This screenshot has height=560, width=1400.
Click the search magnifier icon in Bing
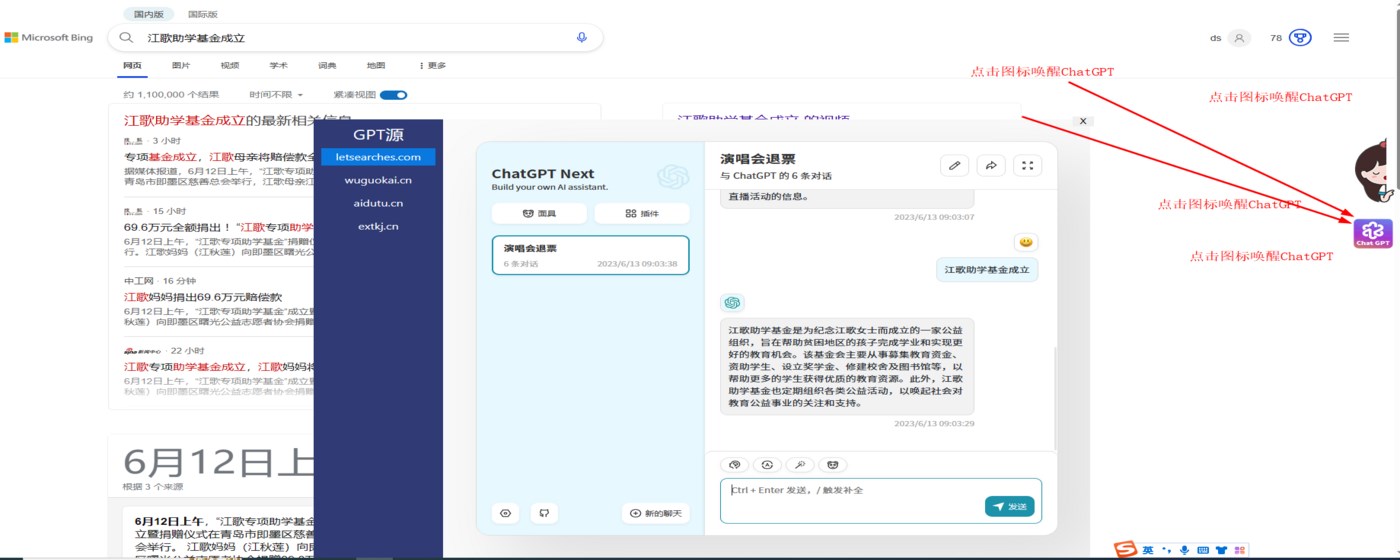(x=126, y=38)
